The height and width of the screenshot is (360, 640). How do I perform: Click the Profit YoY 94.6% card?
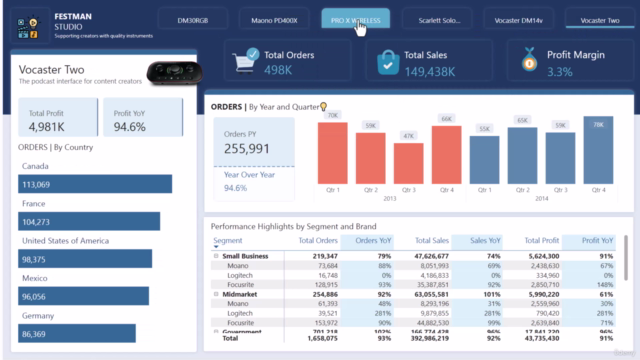[x=143, y=117]
